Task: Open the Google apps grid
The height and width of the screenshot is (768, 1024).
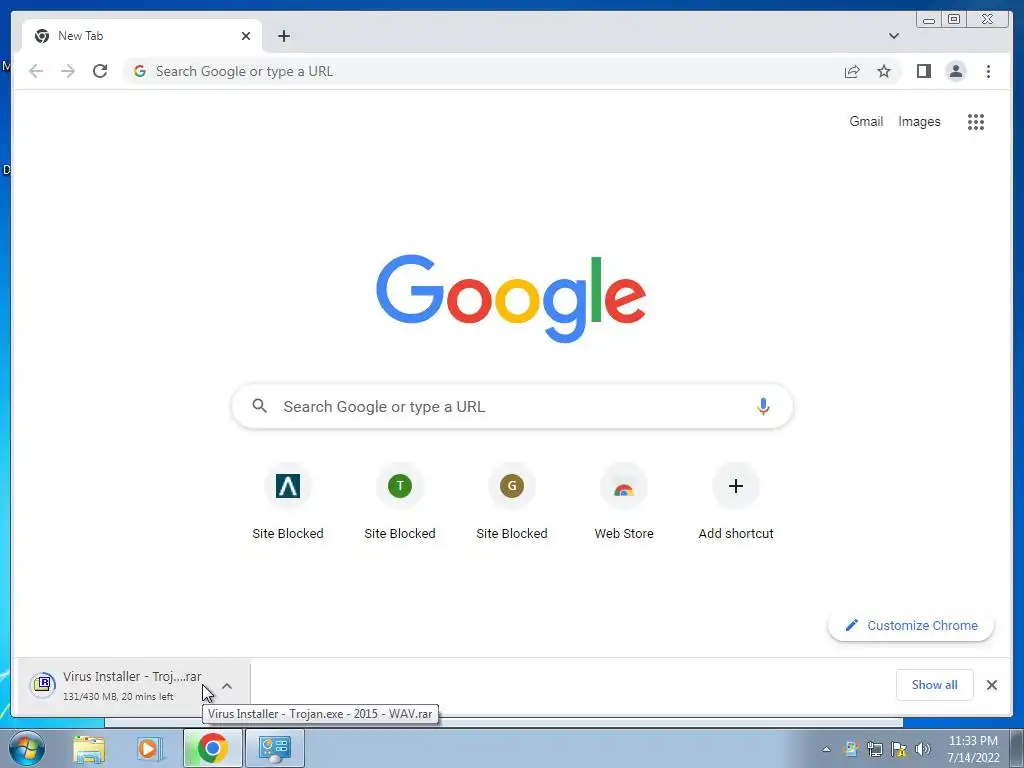Action: [976, 121]
